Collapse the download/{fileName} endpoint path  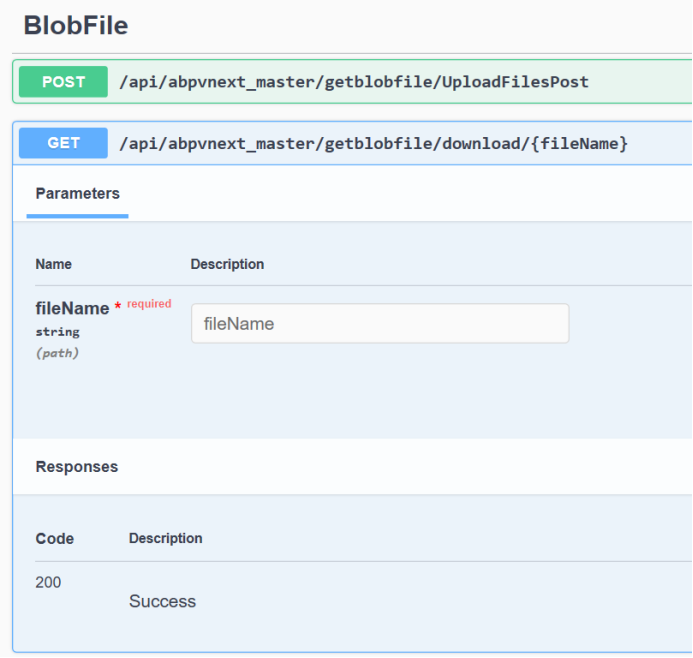pyautogui.click(x=373, y=143)
